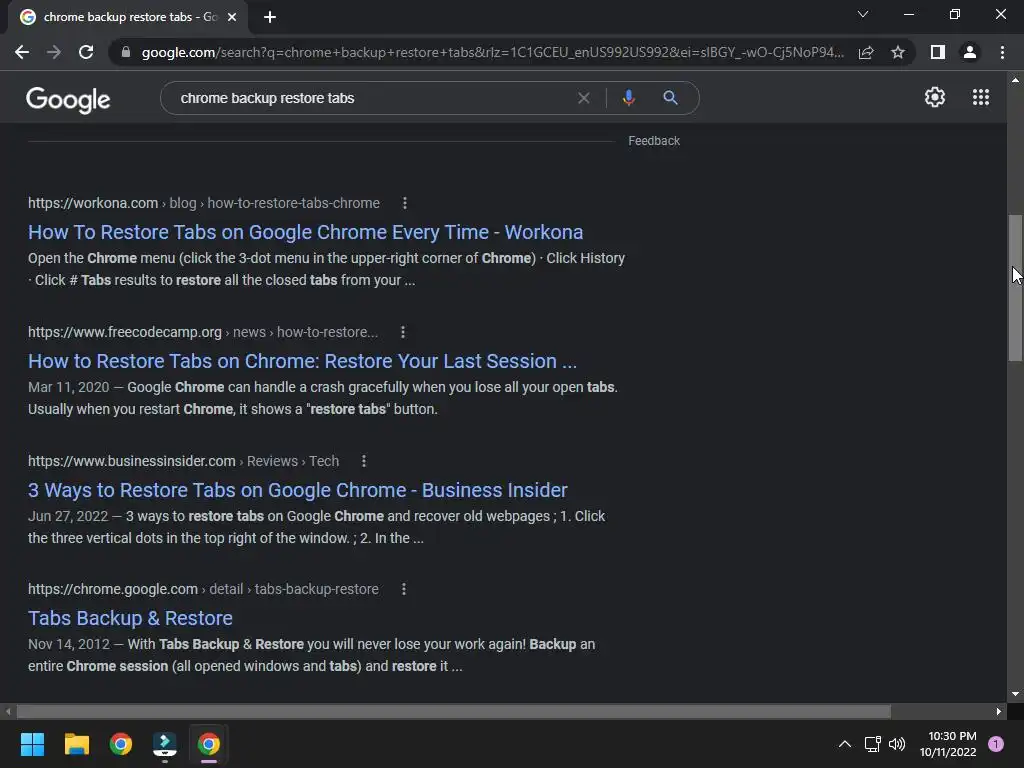This screenshot has height=768, width=1024.
Task: Click the horizontal scrollbar thumb
Action: 454,711
